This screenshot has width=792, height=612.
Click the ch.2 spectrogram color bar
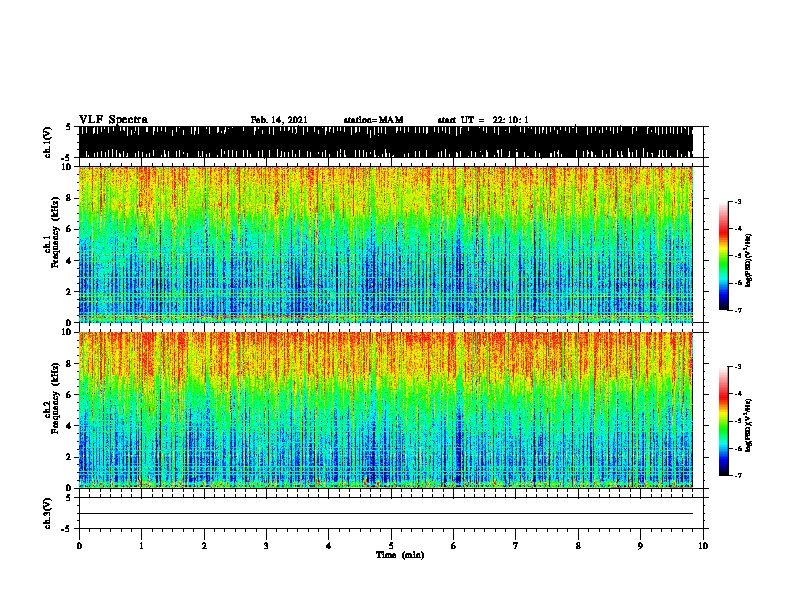point(723,421)
